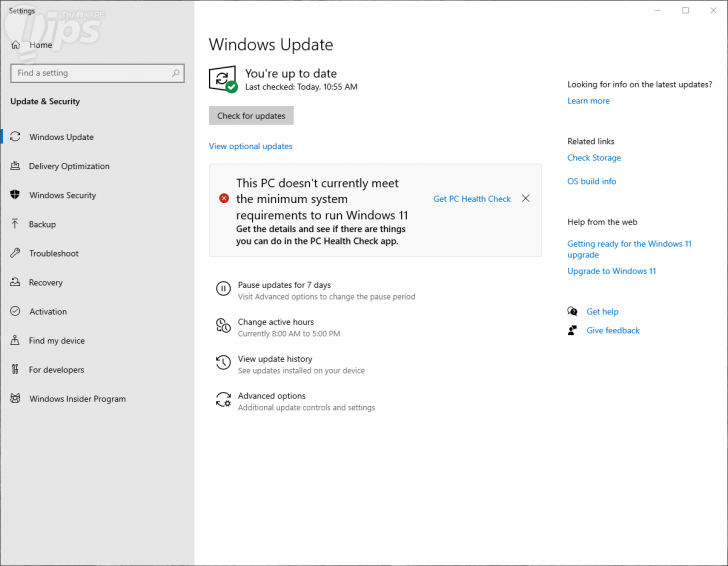Click the red error icon in Windows 11 notice
This screenshot has width=728, height=566.
coord(224,198)
